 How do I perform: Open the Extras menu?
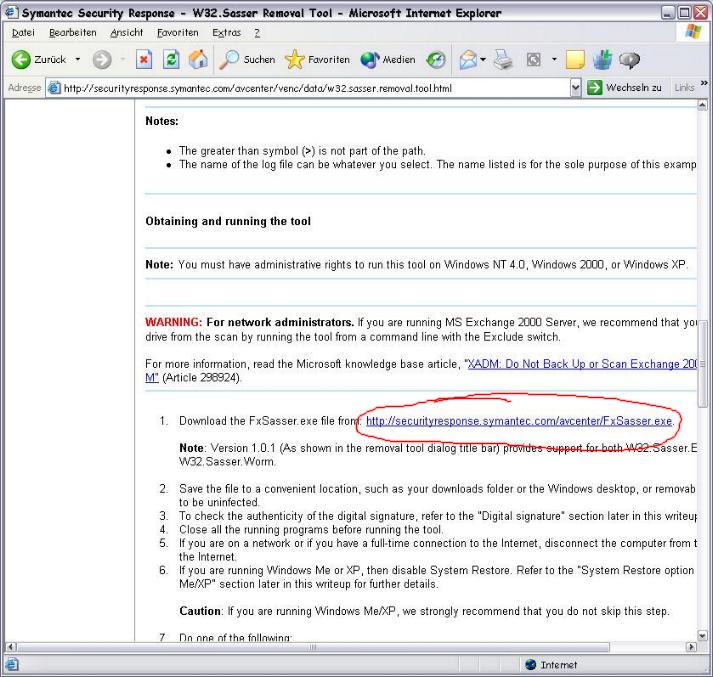pos(226,33)
